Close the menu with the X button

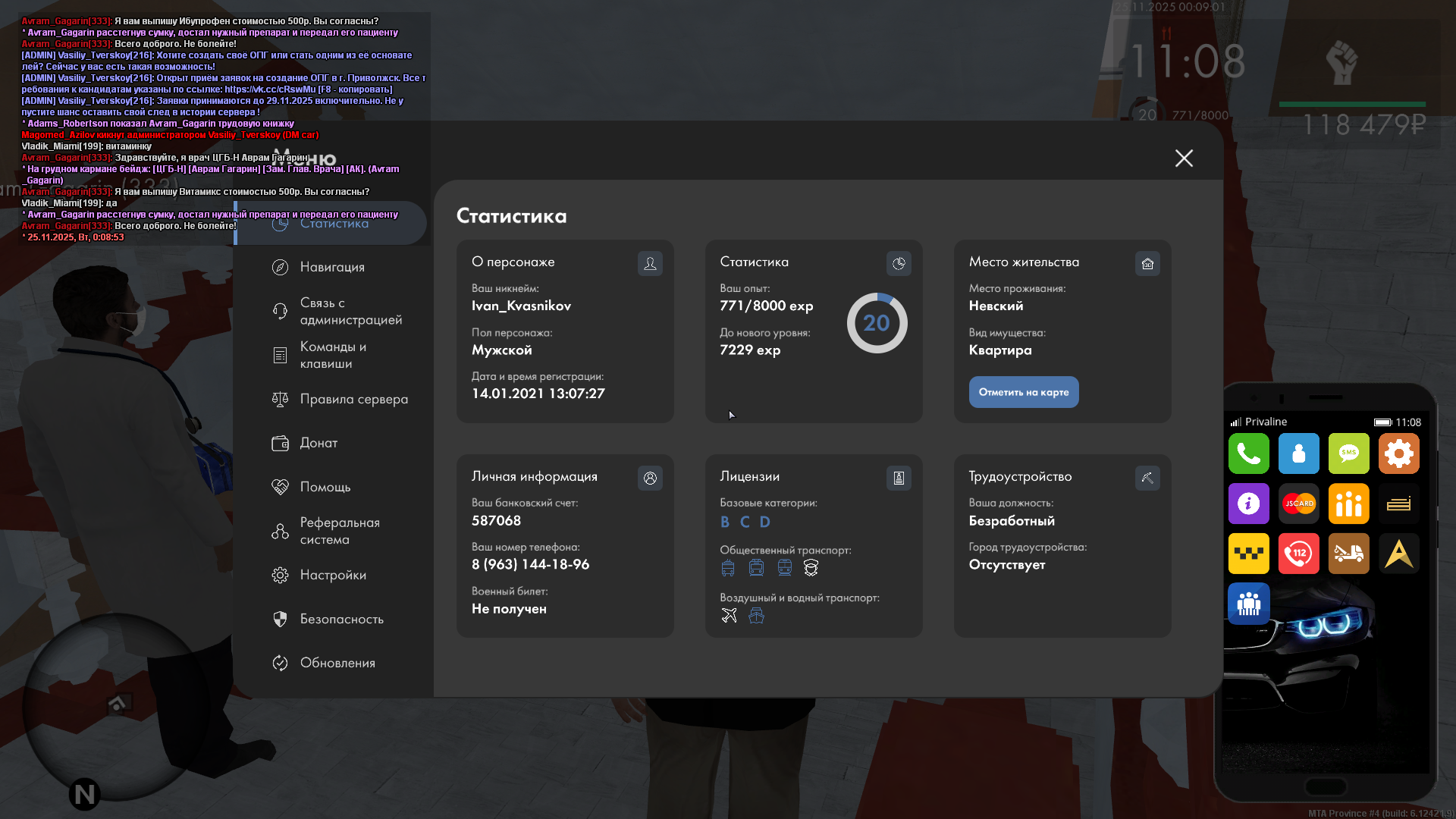[x=1183, y=158]
